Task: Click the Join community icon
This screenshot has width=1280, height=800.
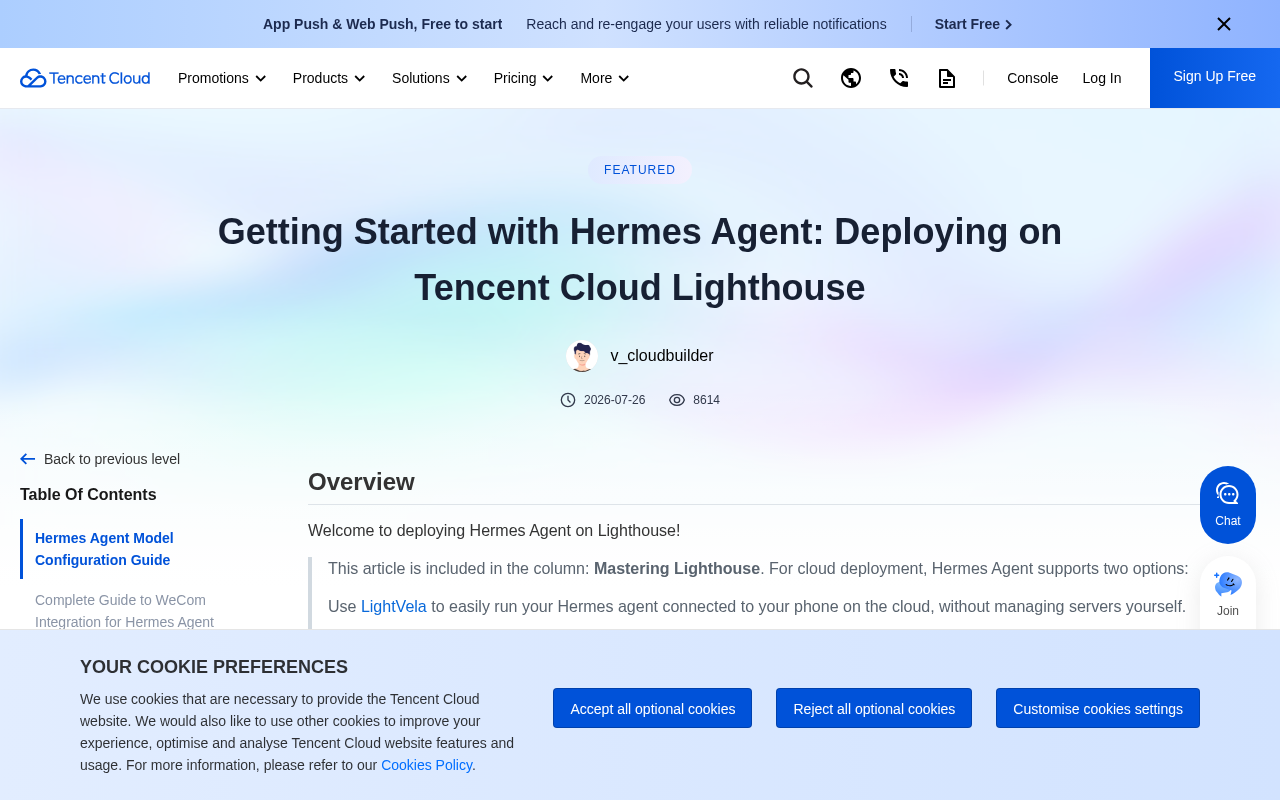Action: click(1228, 594)
